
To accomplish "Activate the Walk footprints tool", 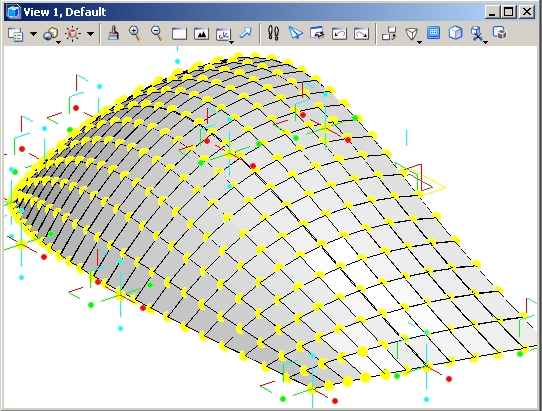I will [273, 34].
